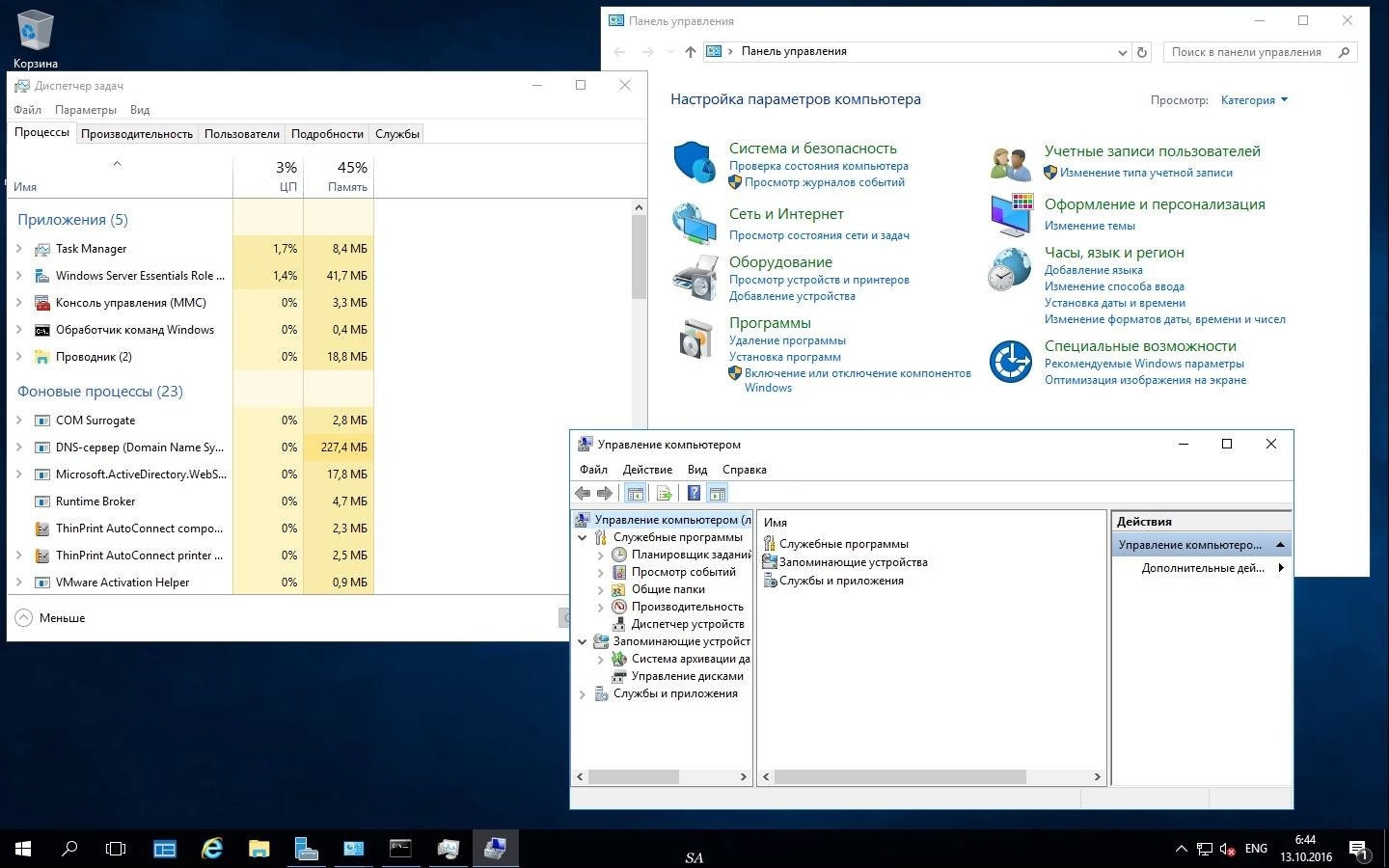Open the Справка menu in Computer Management
This screenshot has height=868, width=1389.
pos(745,470)
